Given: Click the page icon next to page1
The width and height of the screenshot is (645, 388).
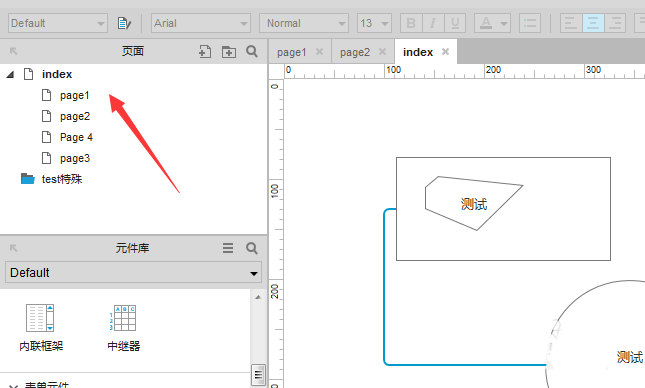Looking at the screenshot, I should tap(46, 95).
